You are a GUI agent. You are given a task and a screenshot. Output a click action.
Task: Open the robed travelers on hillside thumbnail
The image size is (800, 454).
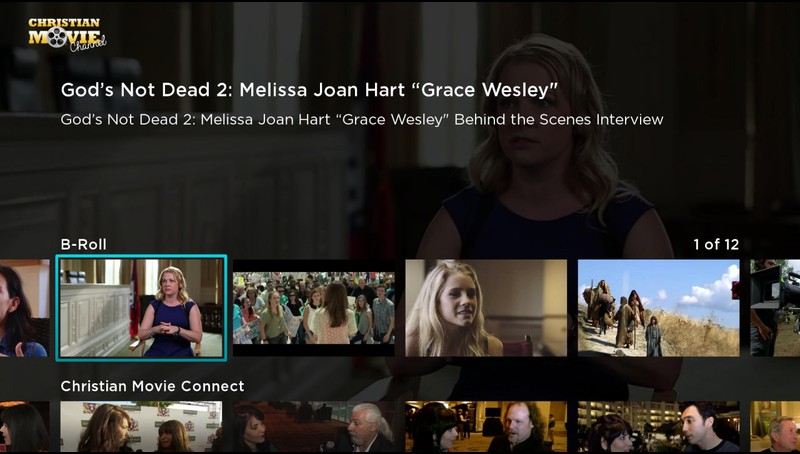pos(658,308)
